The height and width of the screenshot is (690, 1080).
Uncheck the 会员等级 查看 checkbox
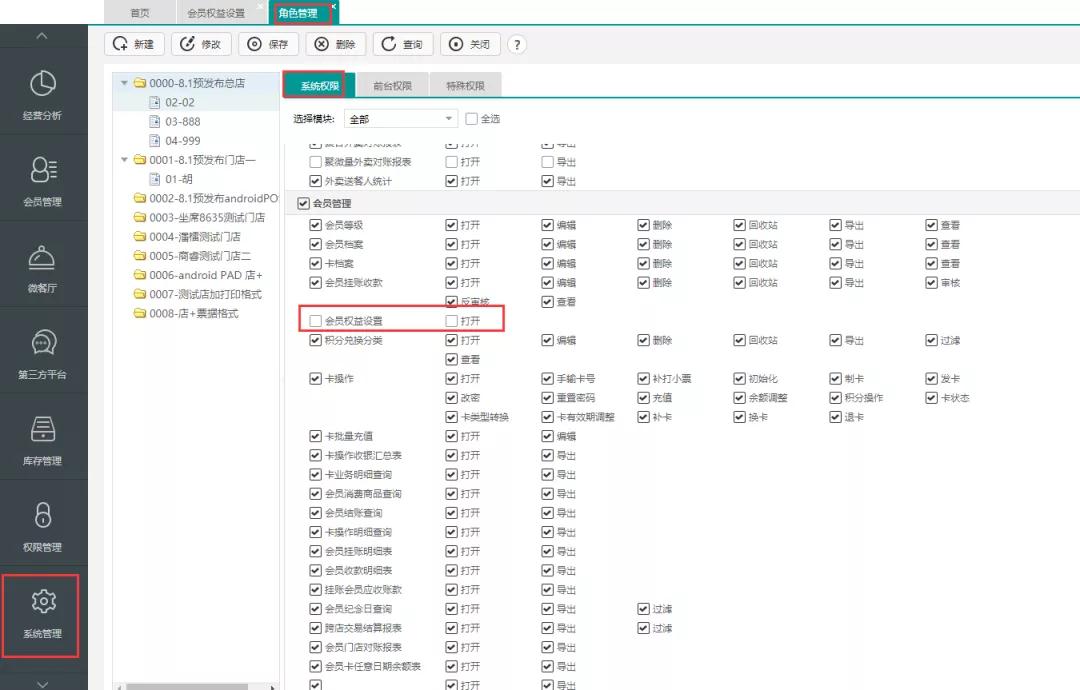[x=933, y=224]
